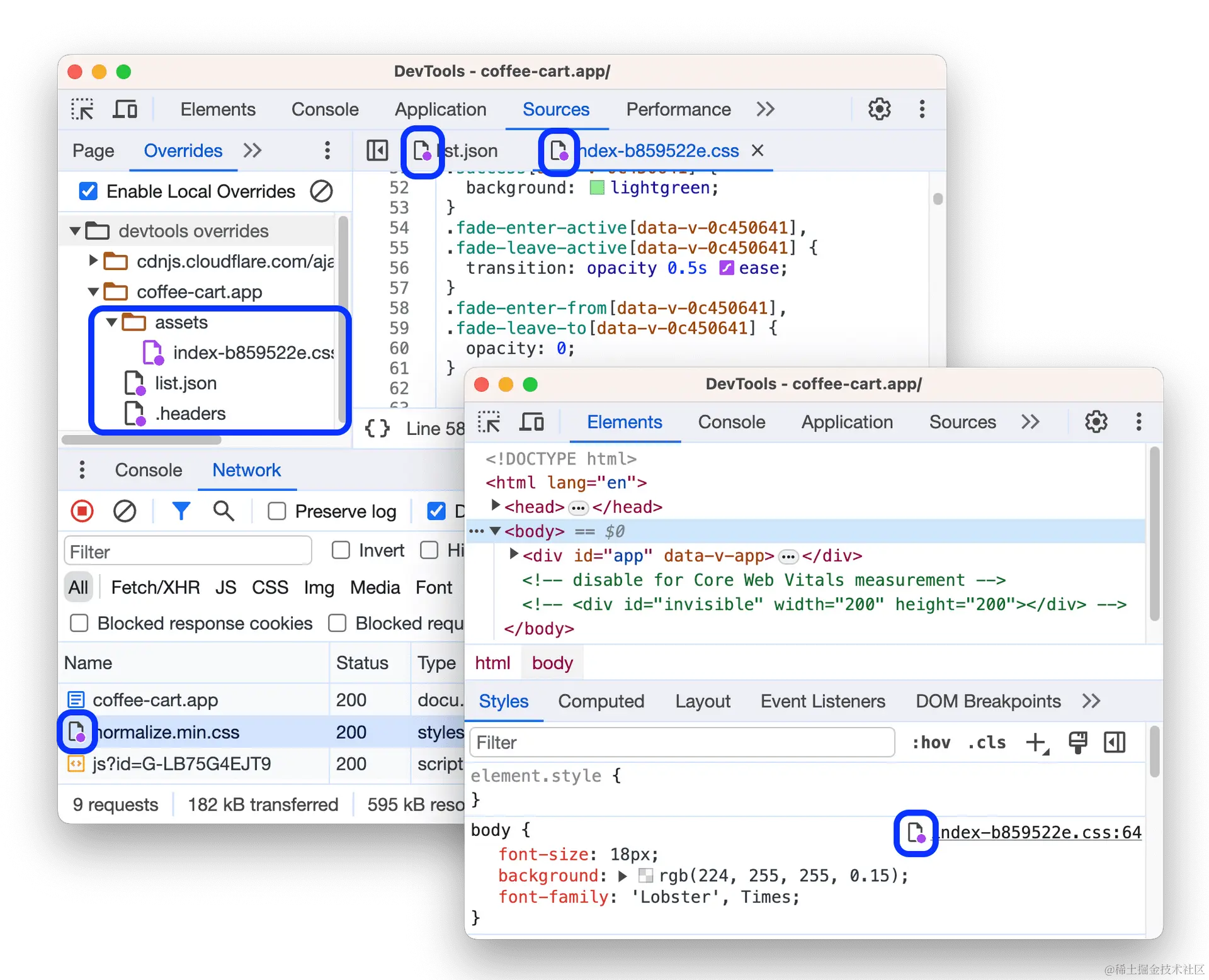Collapse the assets folder
Viewport: 1209px width, 980px height.
pos(111,322)
